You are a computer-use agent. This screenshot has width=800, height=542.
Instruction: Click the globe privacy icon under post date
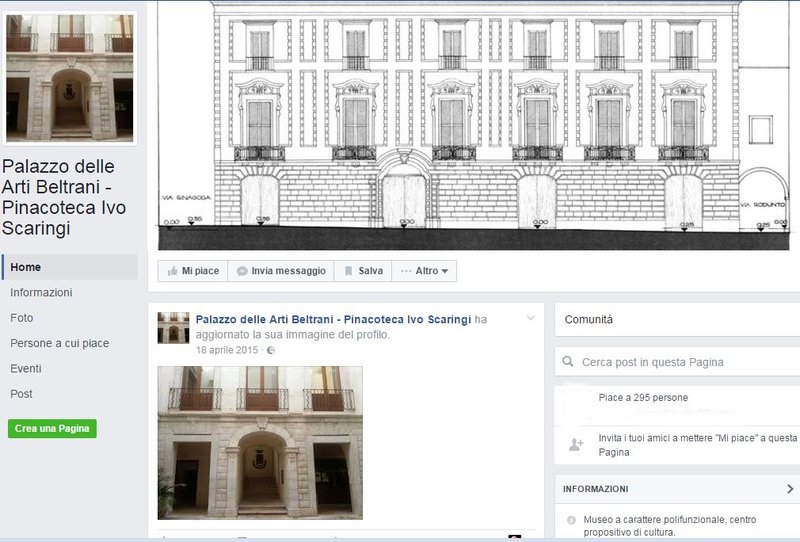point(270,350)
